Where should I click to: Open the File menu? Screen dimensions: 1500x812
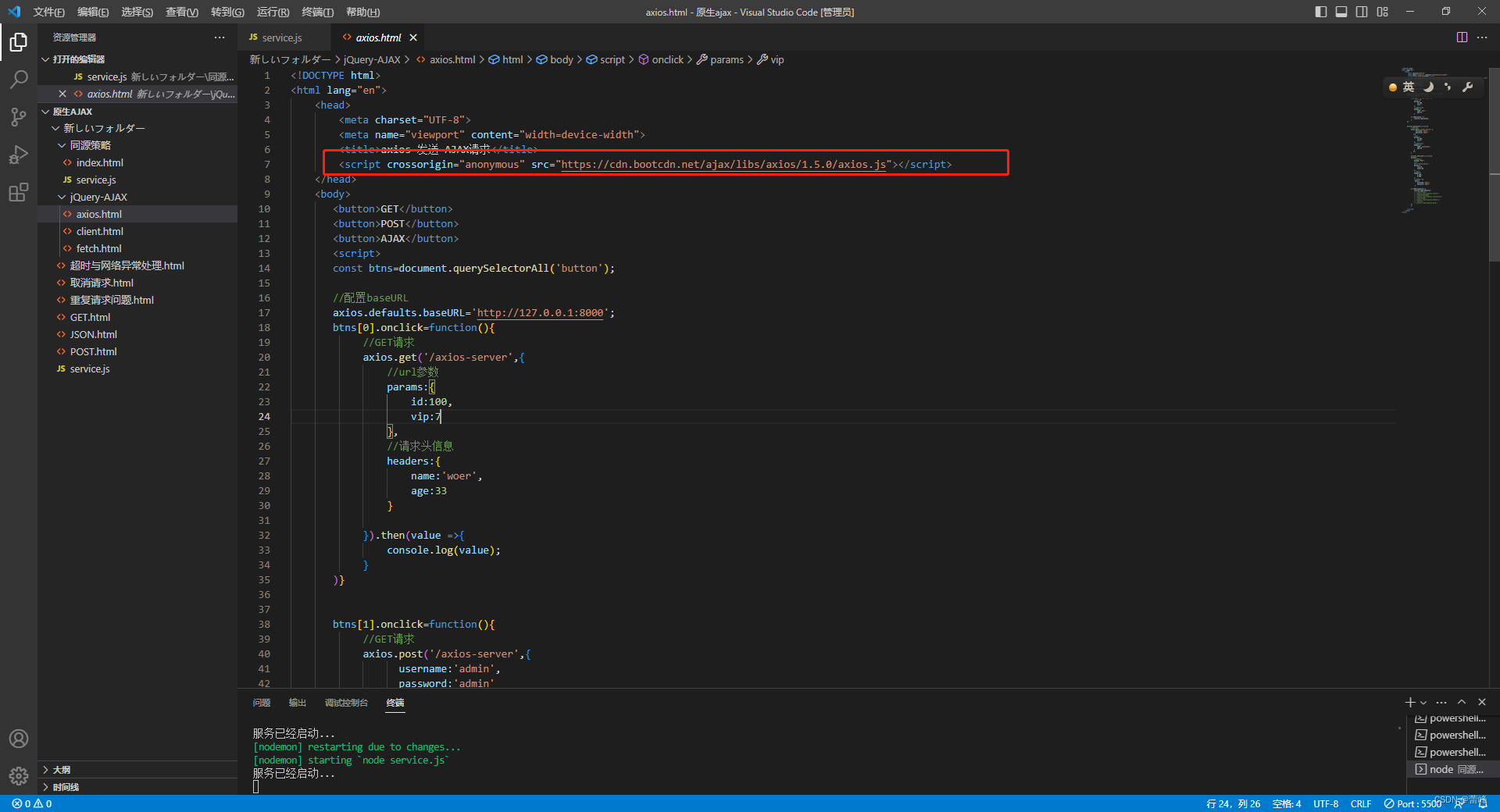click(x=49, y=12)
